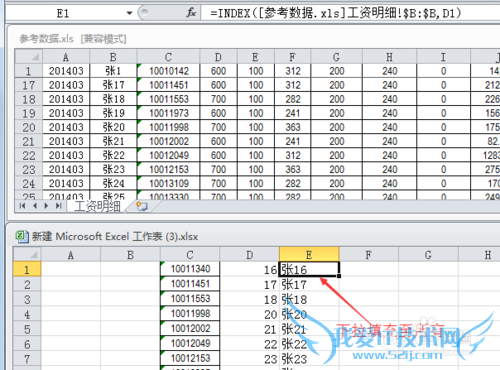
Task: Click 201403 in row 18 of 参考数据
Action: coord(66,99)
